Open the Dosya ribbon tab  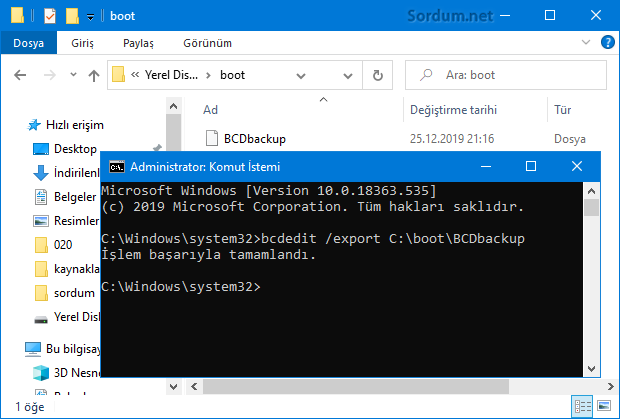[x=28, y=43]
